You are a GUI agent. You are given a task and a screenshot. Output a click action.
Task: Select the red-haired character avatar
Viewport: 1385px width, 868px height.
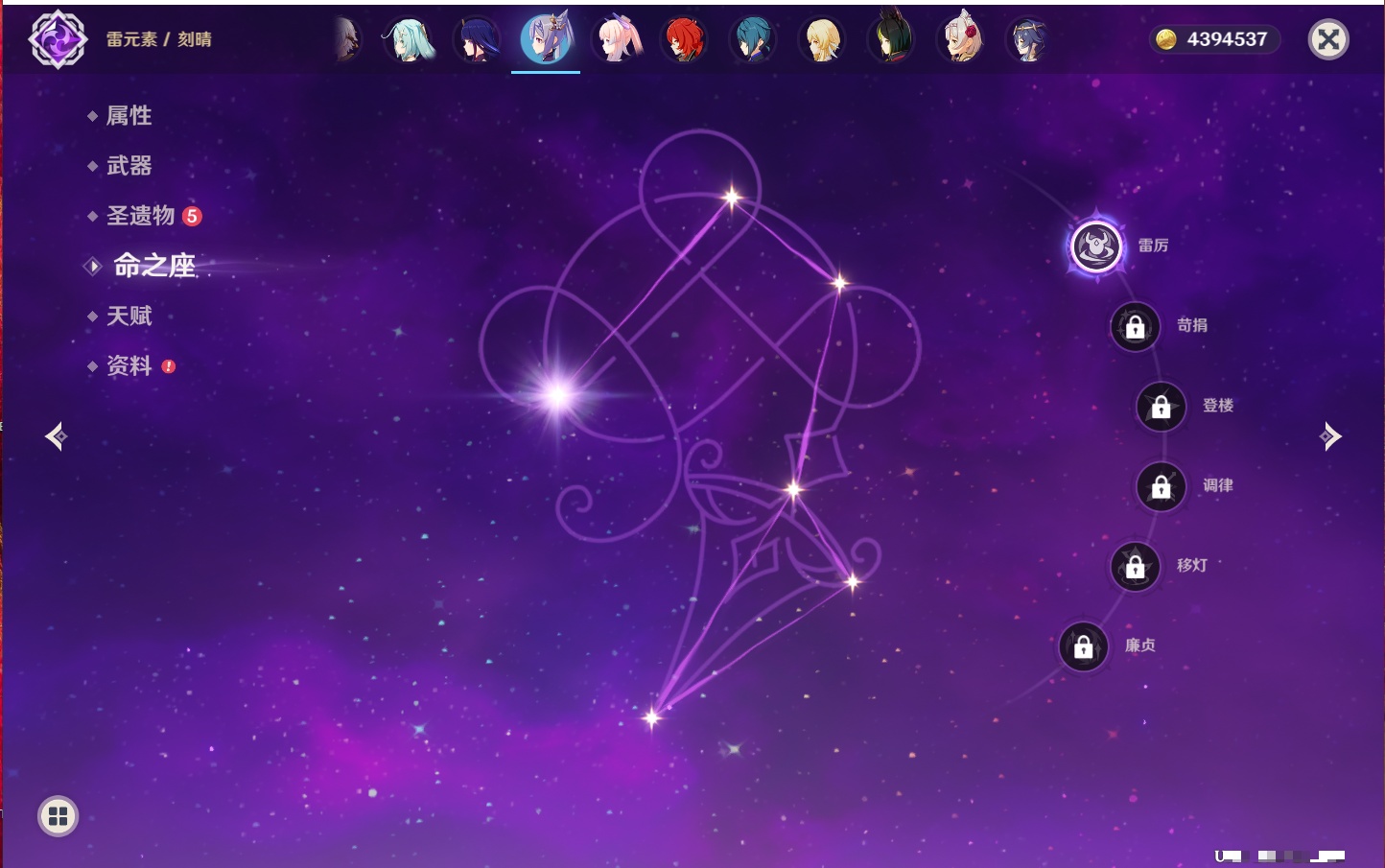685,40
